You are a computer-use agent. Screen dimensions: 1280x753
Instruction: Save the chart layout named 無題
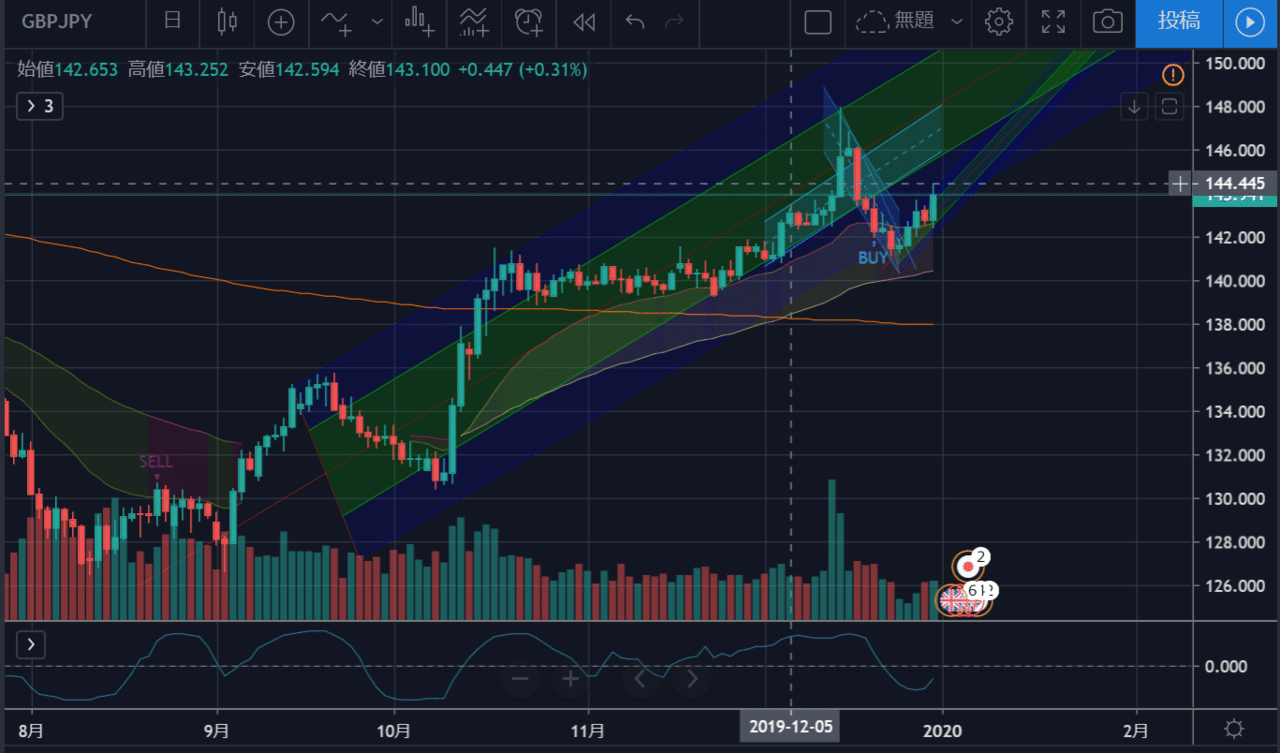point(896,21)
